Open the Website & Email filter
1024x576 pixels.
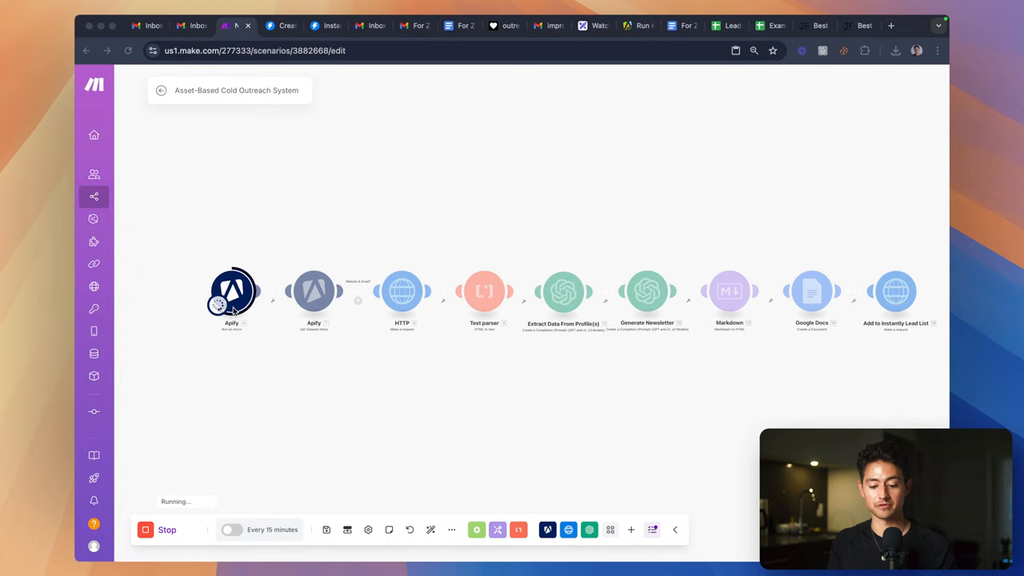[358, 300]
